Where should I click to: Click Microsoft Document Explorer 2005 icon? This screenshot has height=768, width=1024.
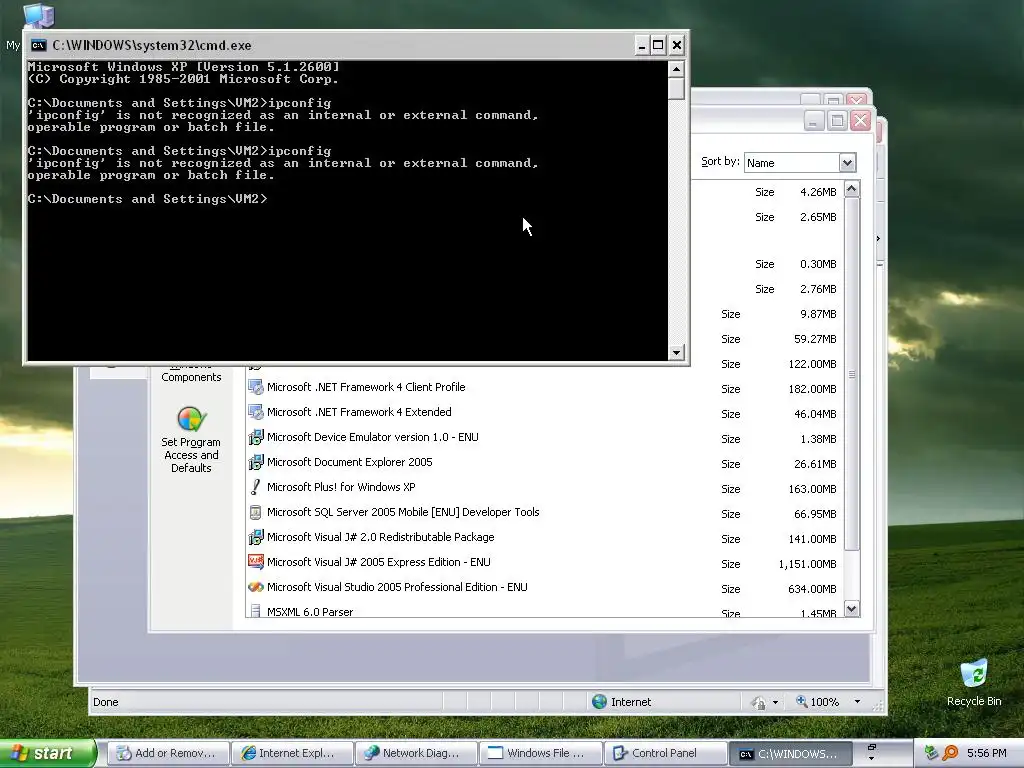click(x=255, y=462)
